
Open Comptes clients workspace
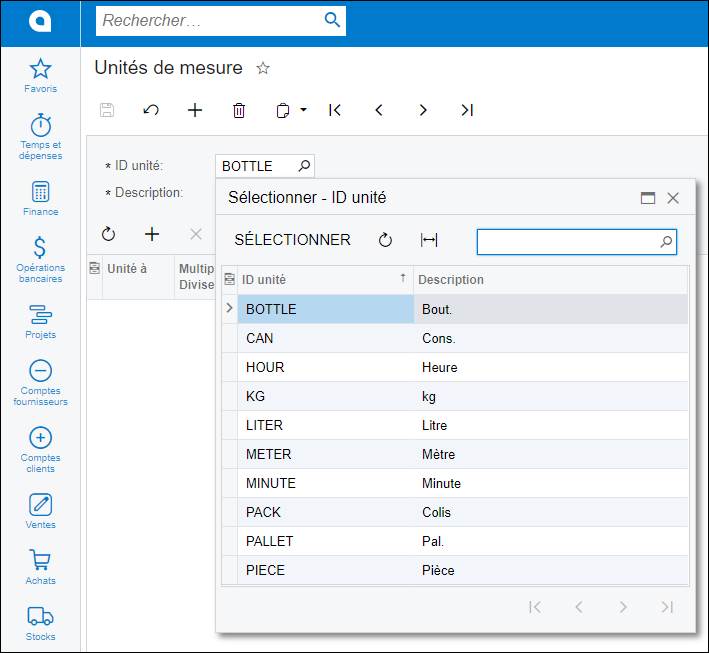40,450
